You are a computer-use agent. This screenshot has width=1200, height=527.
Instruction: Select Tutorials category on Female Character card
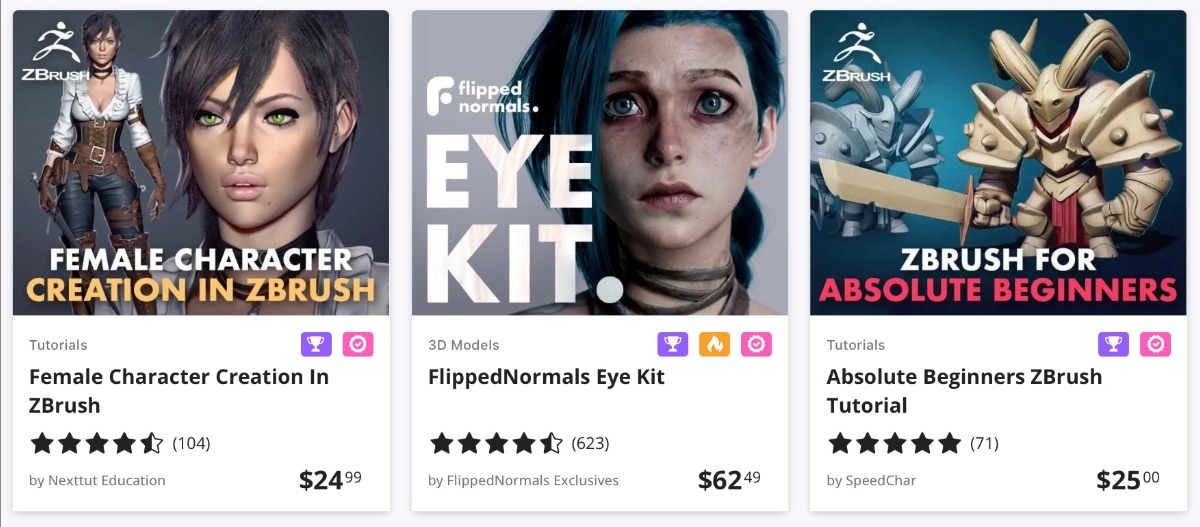(x=58, y=345)
